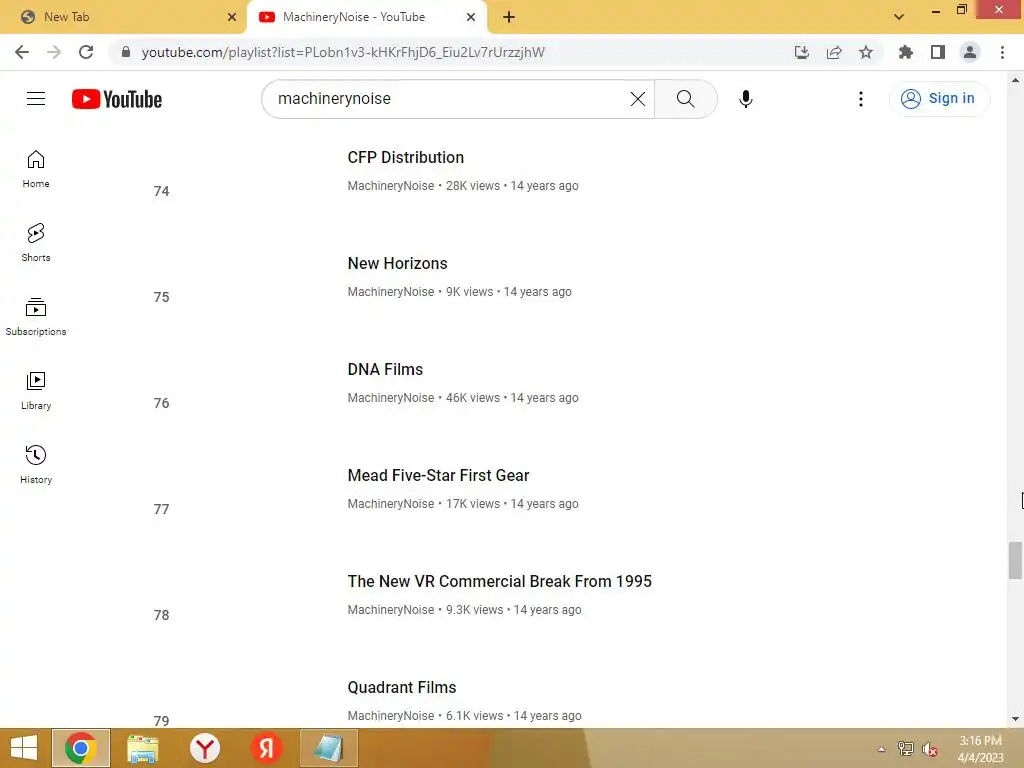Open the YouTube guide hamburger menu
The image size is (1024, 768).
coord(36,99)
